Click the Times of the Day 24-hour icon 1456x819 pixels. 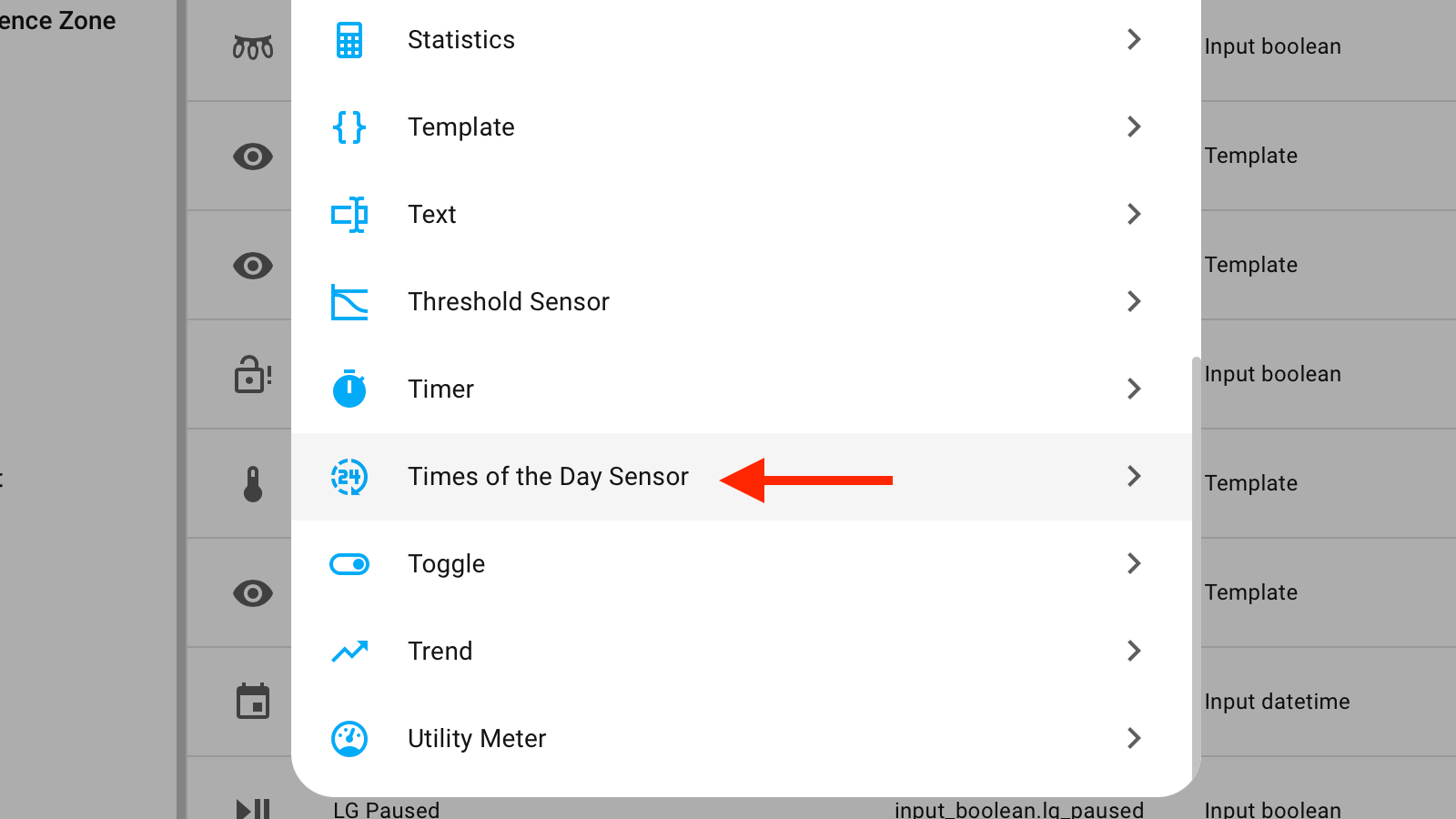(349, 477)
